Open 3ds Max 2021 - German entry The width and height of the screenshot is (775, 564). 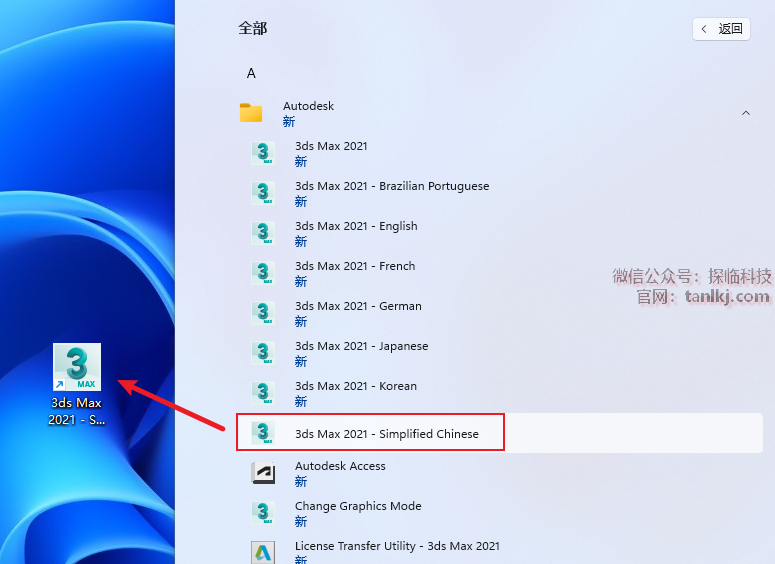point(499,313)
